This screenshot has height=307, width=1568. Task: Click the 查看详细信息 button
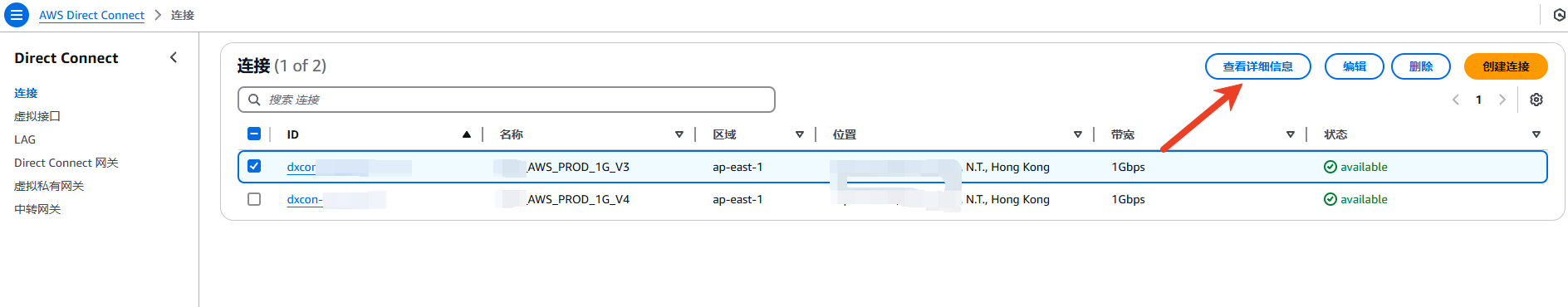(1257, 66)
